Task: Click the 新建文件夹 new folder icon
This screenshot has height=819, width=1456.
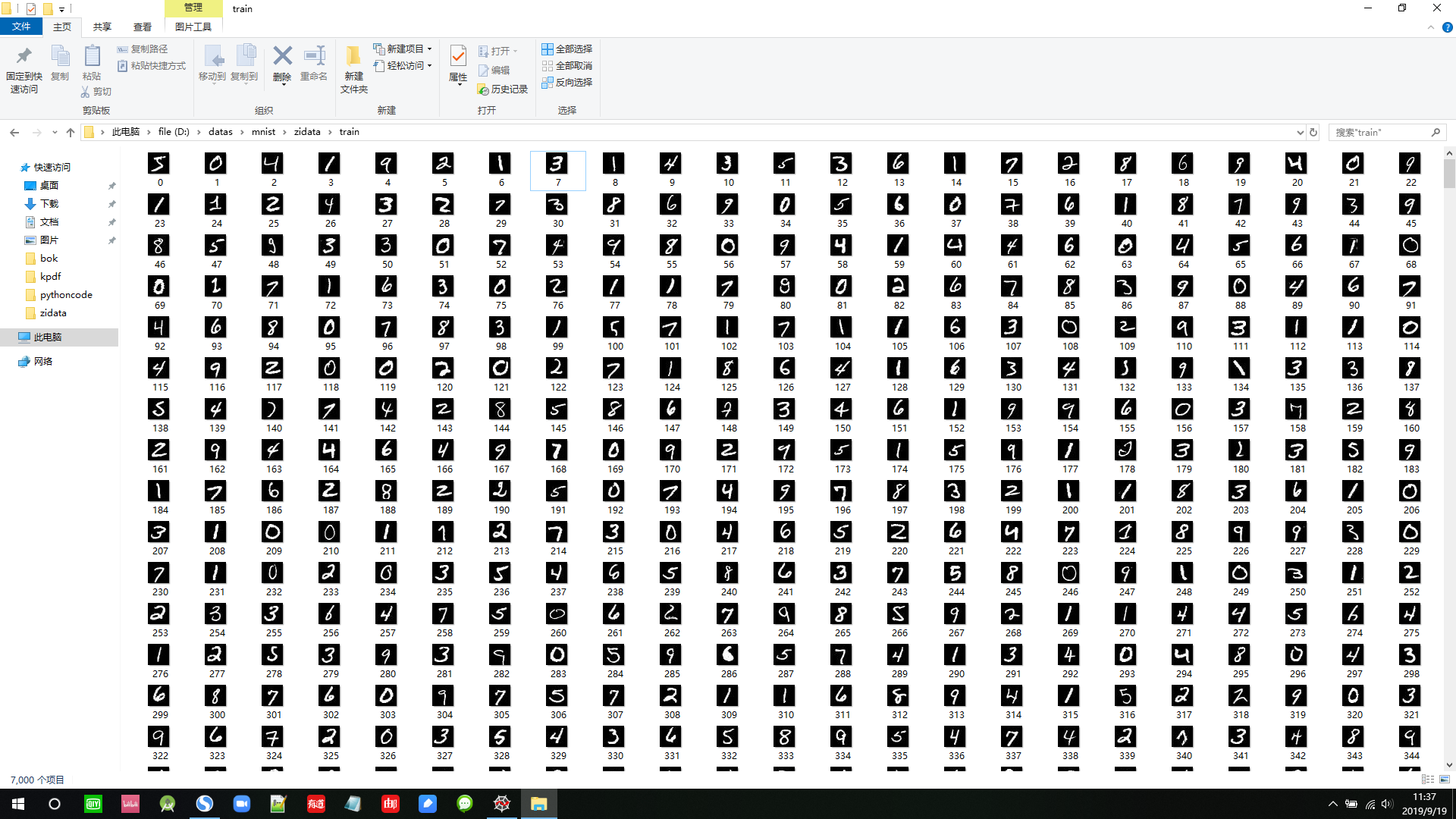Action: (353, 57)
